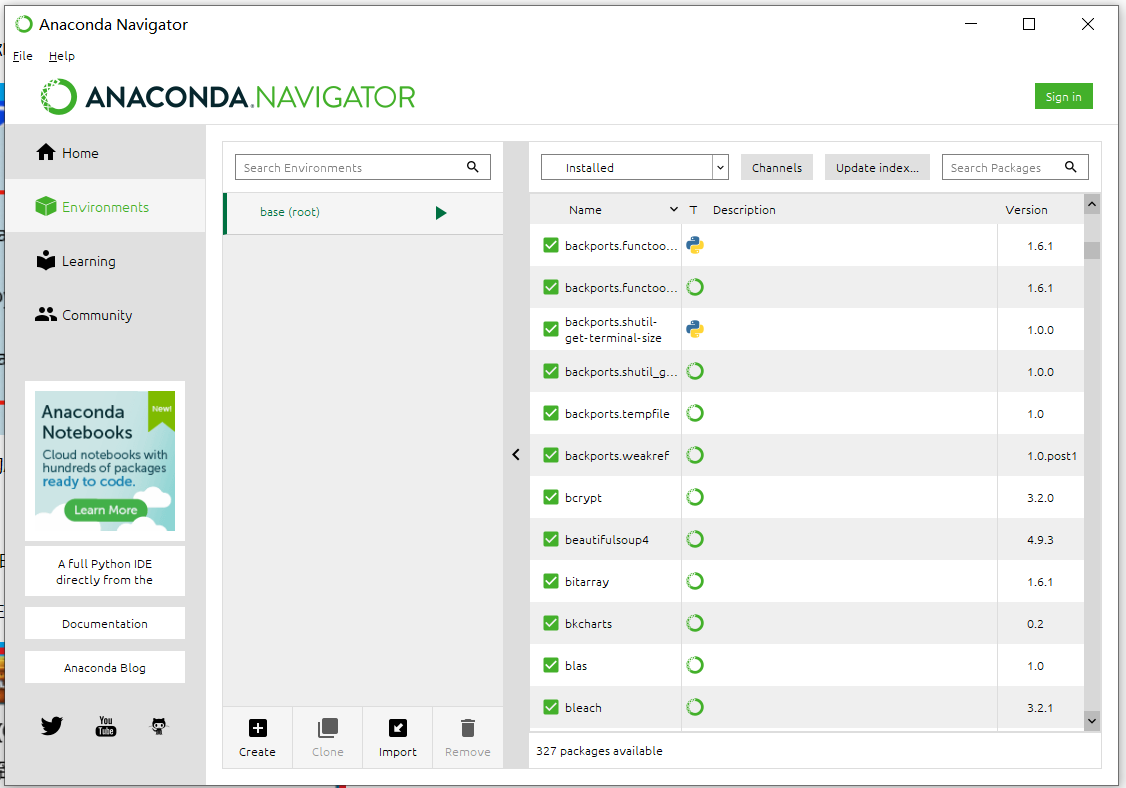Uncheck the bitarray package checkbox
The image size is (1126, 788).
(551, 581)
